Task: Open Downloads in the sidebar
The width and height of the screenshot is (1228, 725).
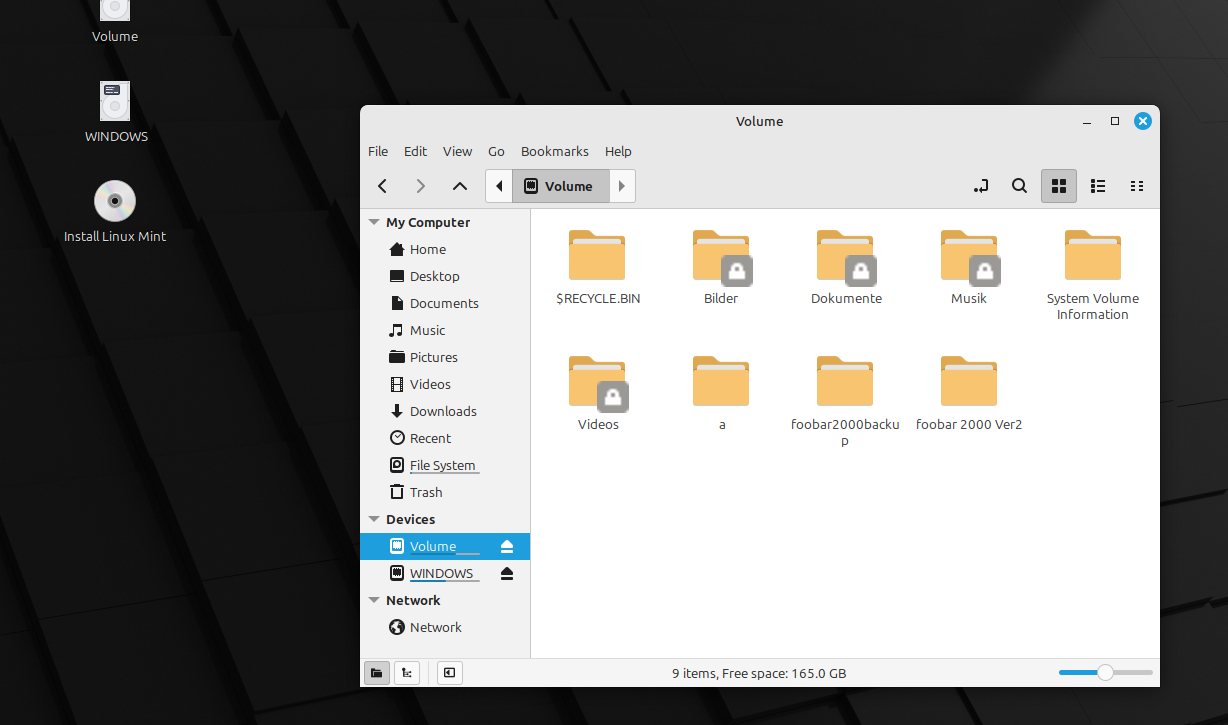Action: pos(445,411)
